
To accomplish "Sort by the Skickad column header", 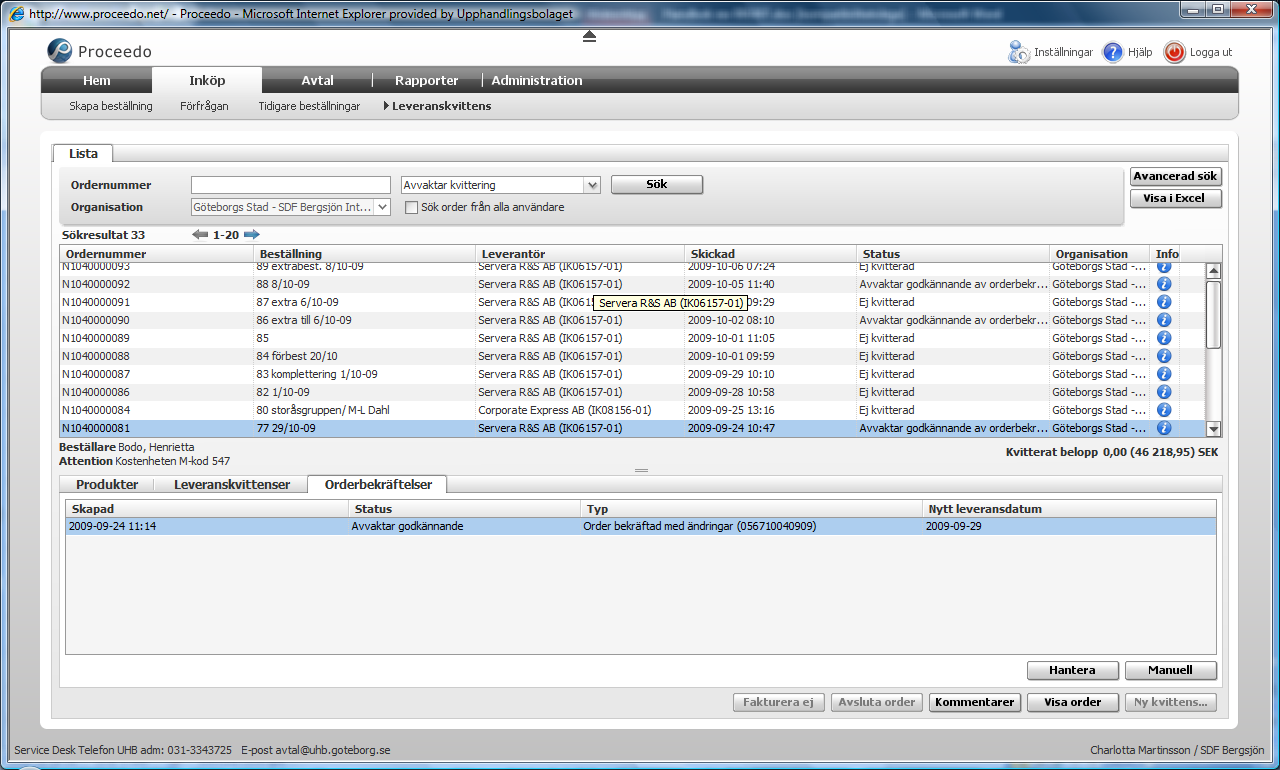I will (x=770, y=254).
